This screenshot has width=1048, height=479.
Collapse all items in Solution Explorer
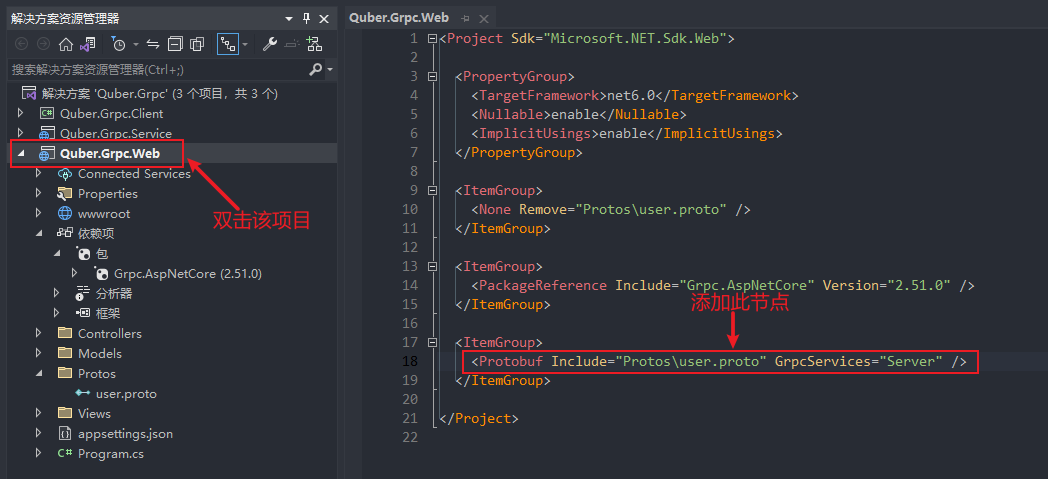[x=175, y=45]
